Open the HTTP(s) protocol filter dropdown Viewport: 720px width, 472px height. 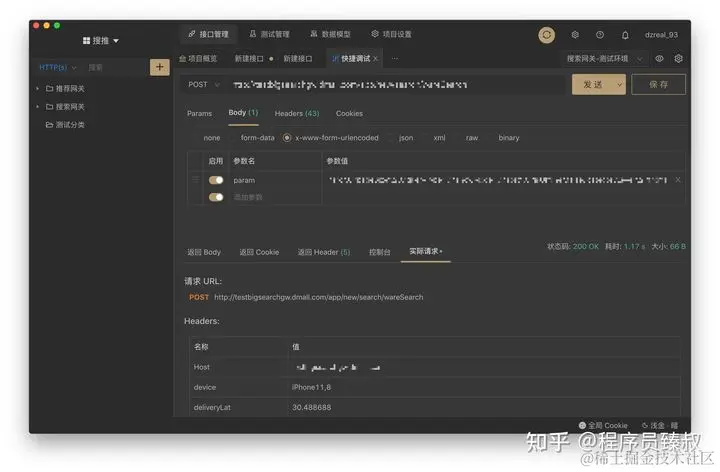click(x=58, y=67)
